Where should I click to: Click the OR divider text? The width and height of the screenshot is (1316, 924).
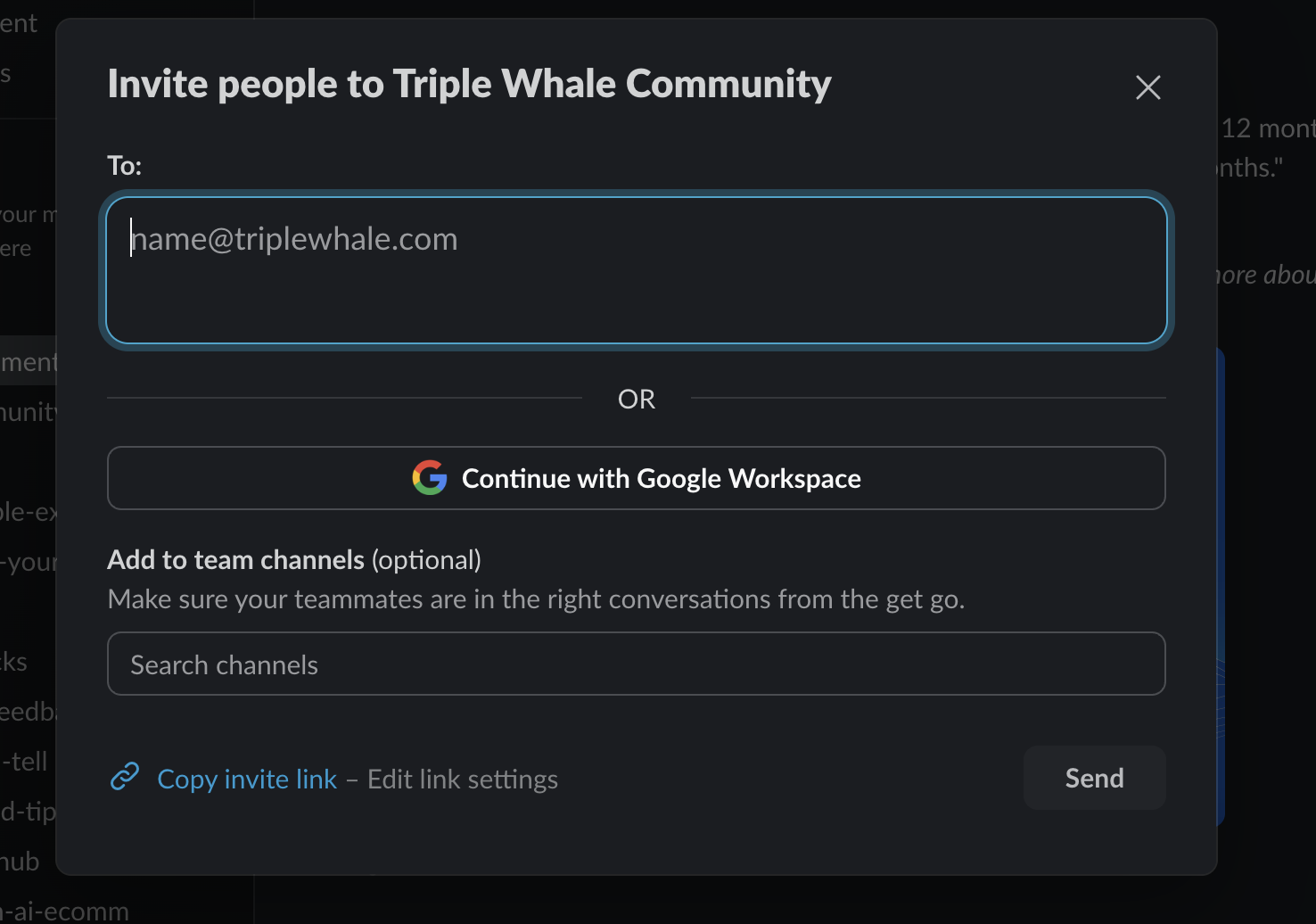tap(636, 399)
